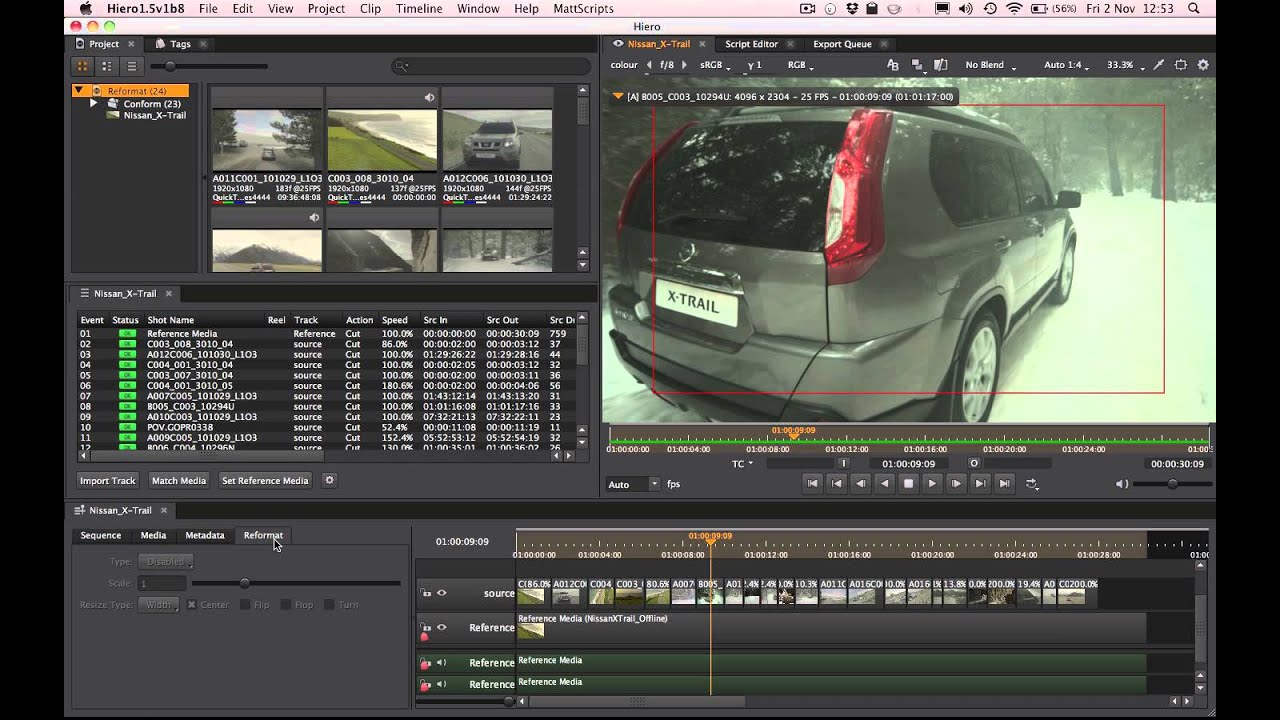Expand the Conform (23) bin
Screen dimensions: 1280x720
tap(94, 103)
